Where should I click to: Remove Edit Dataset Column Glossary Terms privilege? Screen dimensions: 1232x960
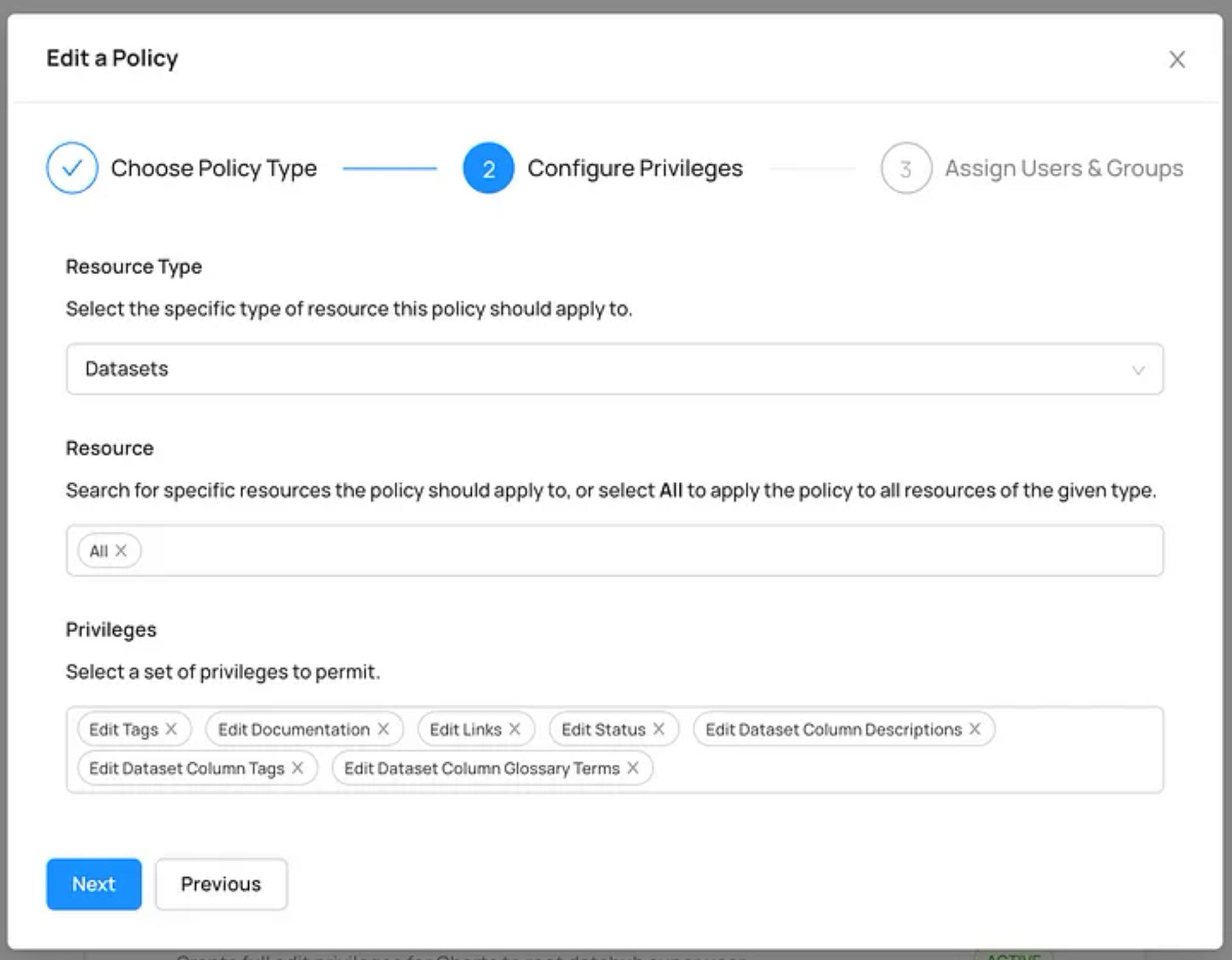click(633, 767)
